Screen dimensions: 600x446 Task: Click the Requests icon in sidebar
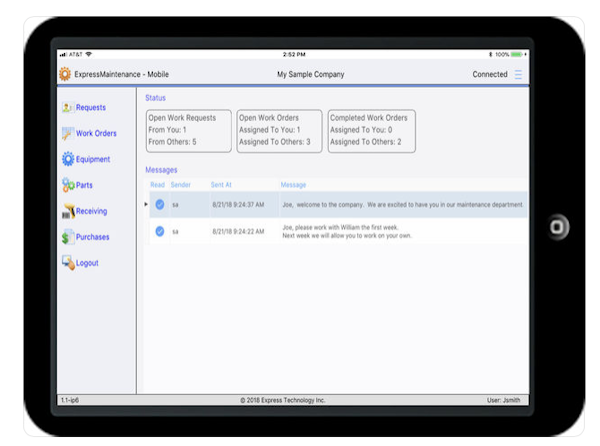click(68, 108)
